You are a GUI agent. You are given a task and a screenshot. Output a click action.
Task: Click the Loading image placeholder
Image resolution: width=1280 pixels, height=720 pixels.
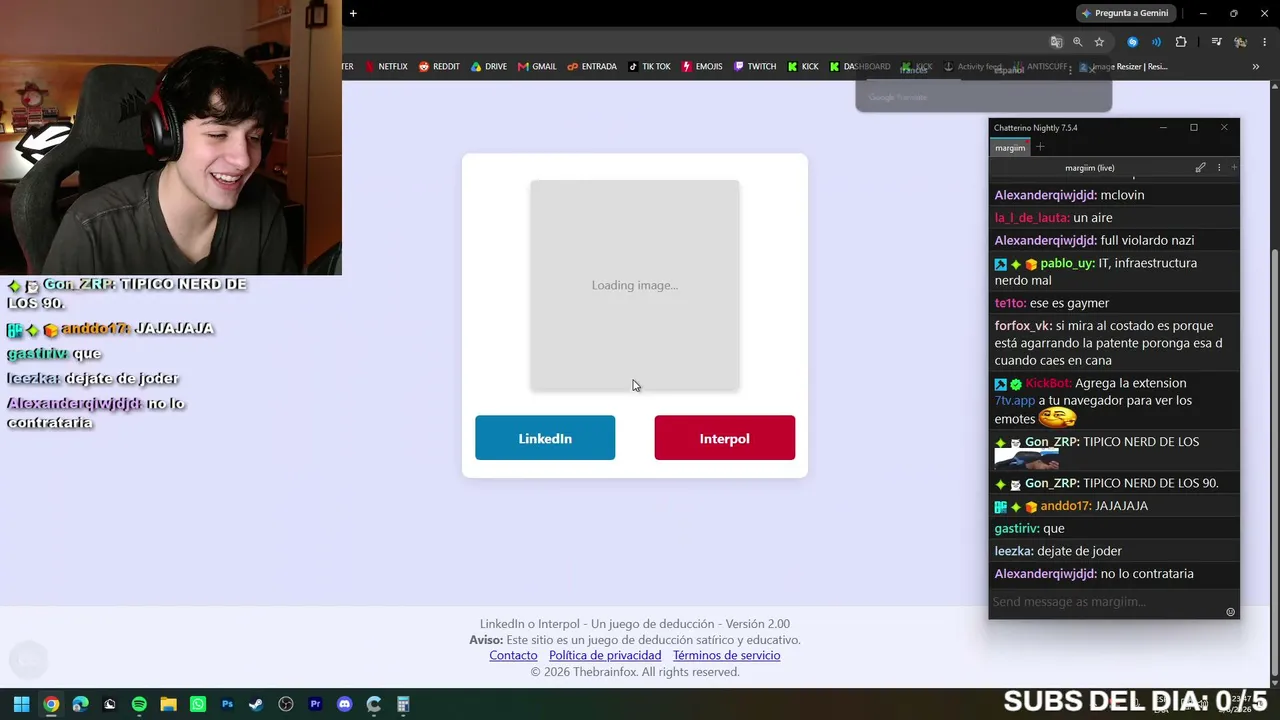tap(635, 285)
